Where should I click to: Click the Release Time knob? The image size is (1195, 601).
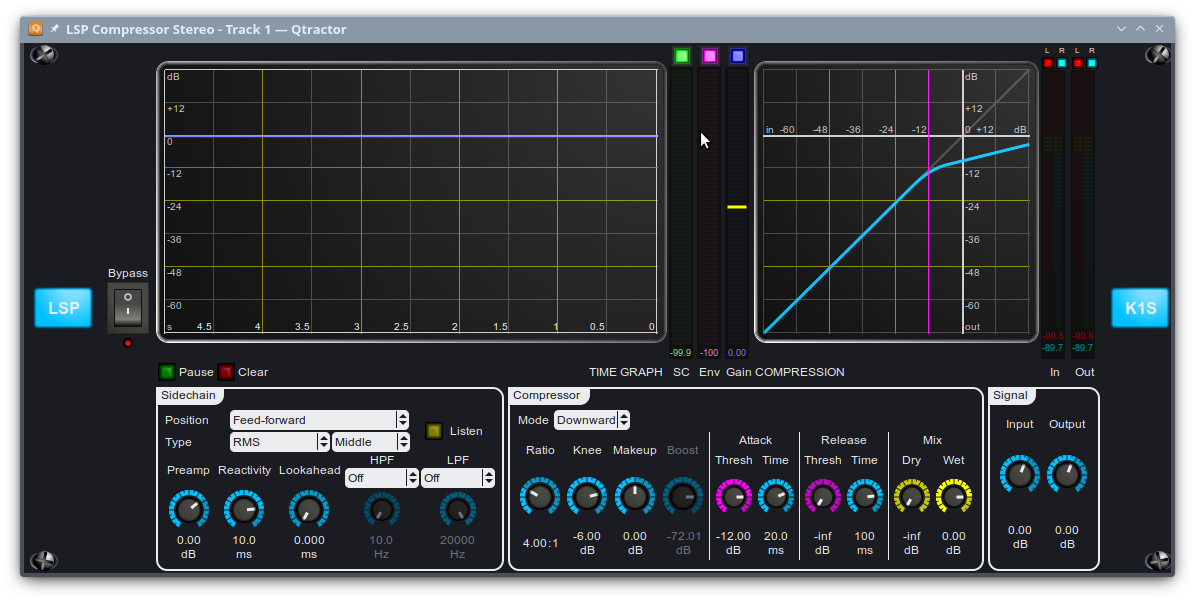tap(865, 497)
